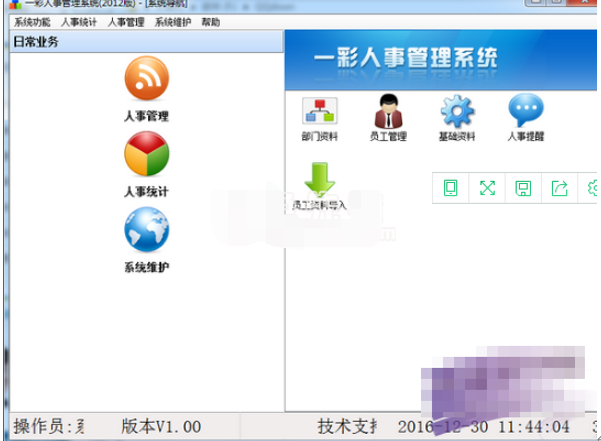Click the green settings gear at toolbar edge

tap(592, 188)
